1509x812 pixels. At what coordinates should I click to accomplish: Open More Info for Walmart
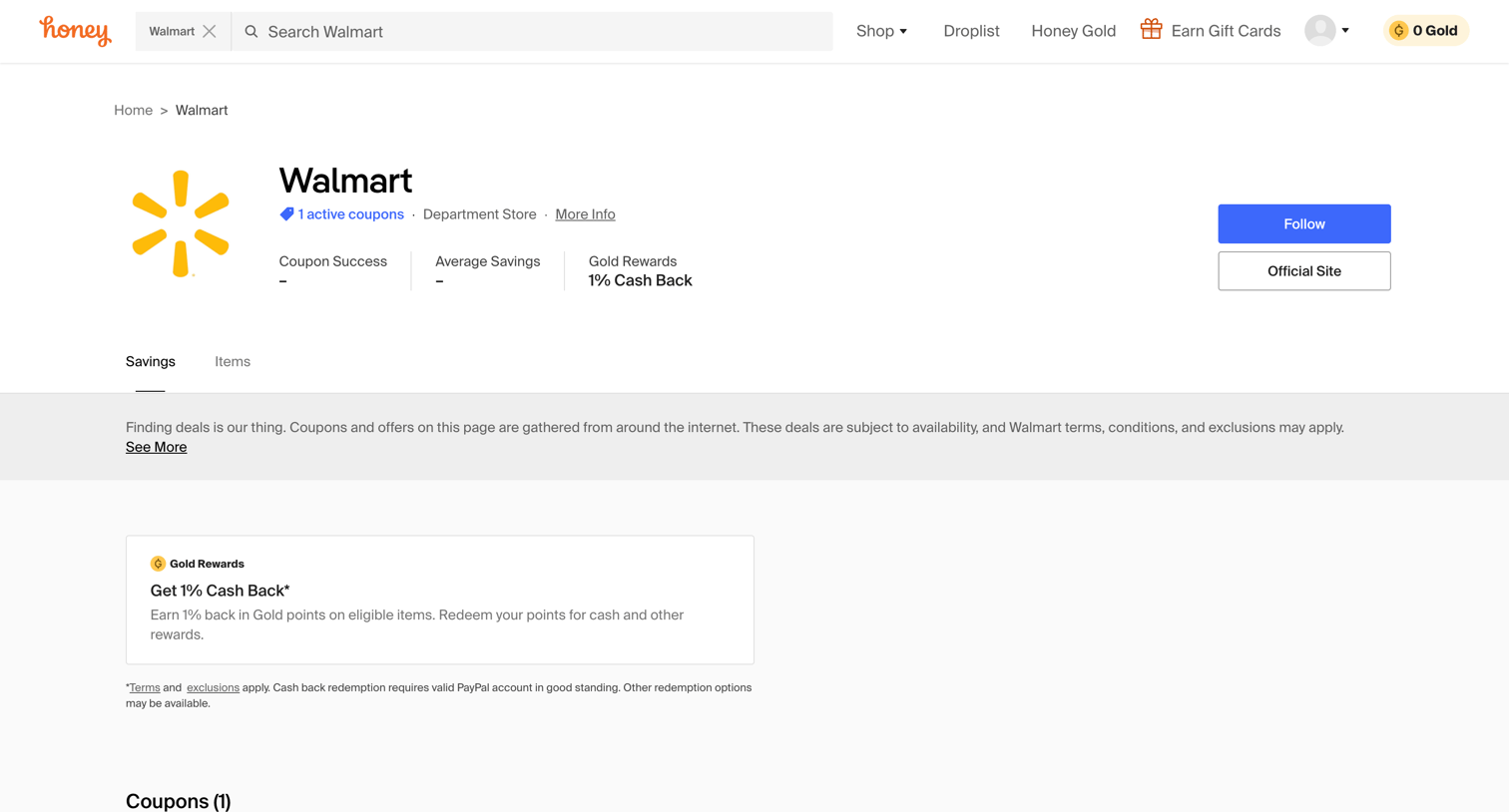(585, 214)
